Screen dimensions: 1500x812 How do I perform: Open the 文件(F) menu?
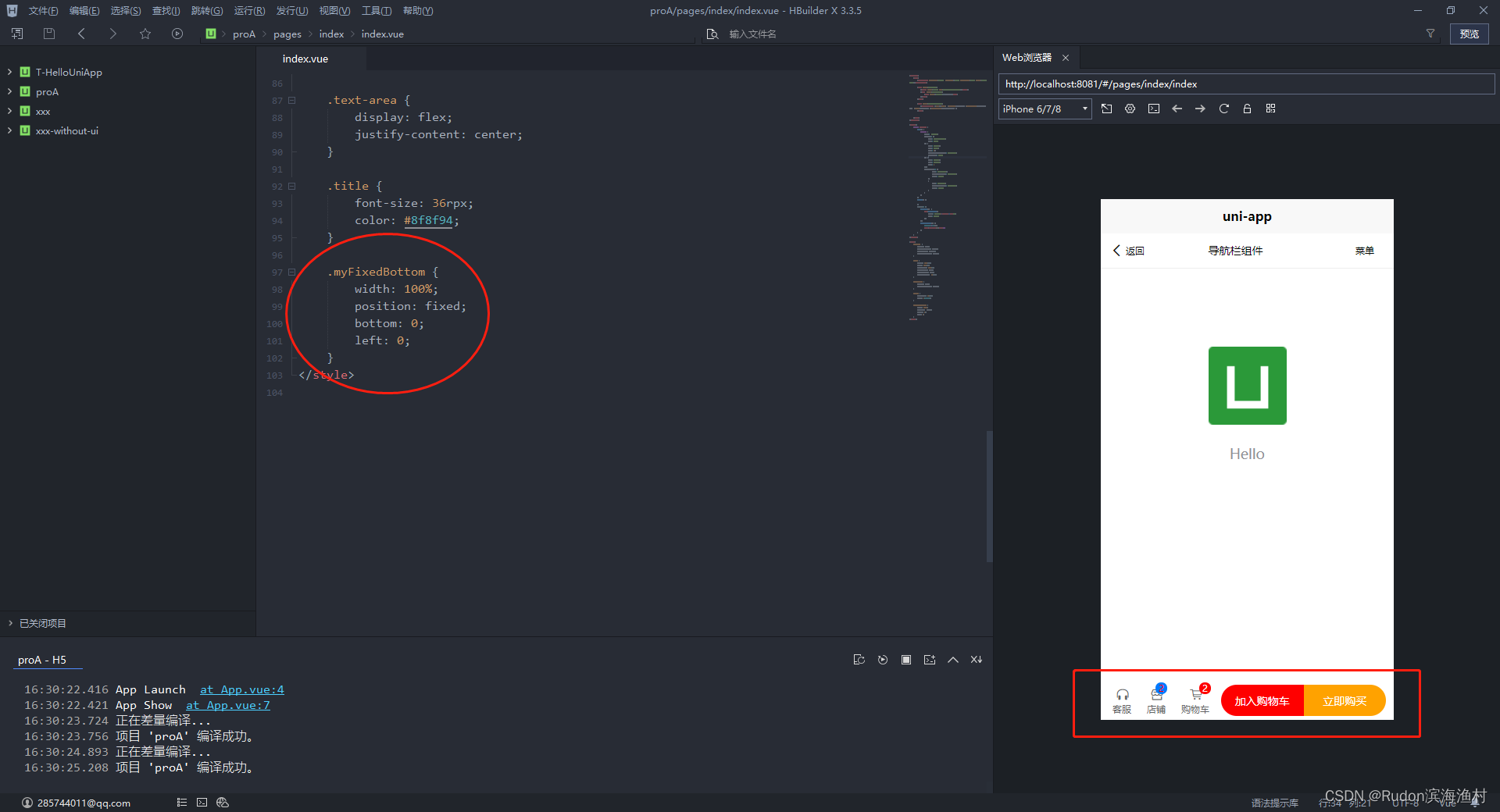click(43, 10)
